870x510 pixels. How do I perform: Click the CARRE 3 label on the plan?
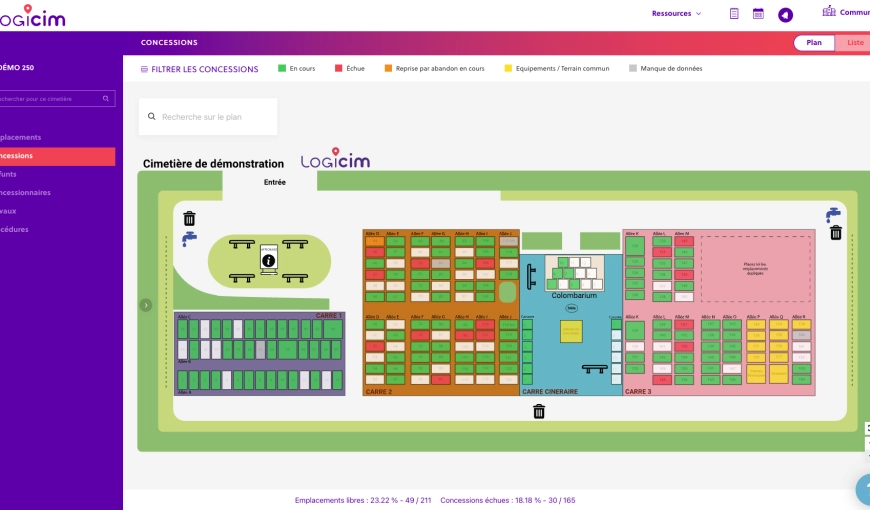click(638, 392)
